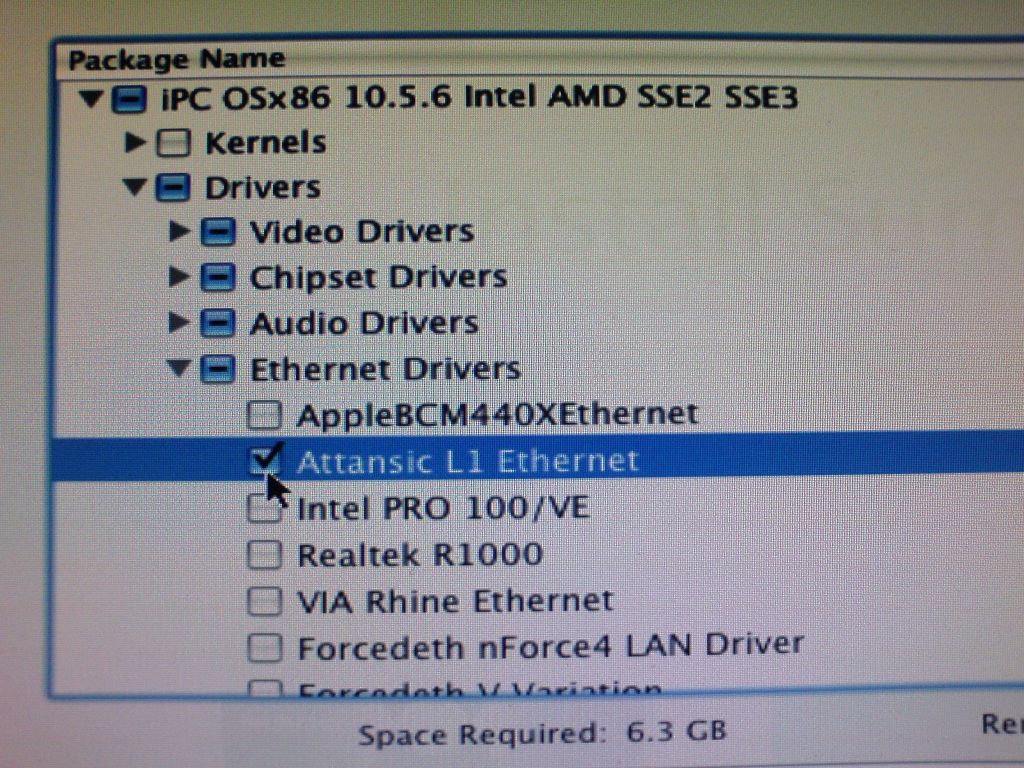Viewport: 1024px width, 768px height.
Task: Select the AppleBCM440XEthernet row label
Action: point(498,415)
